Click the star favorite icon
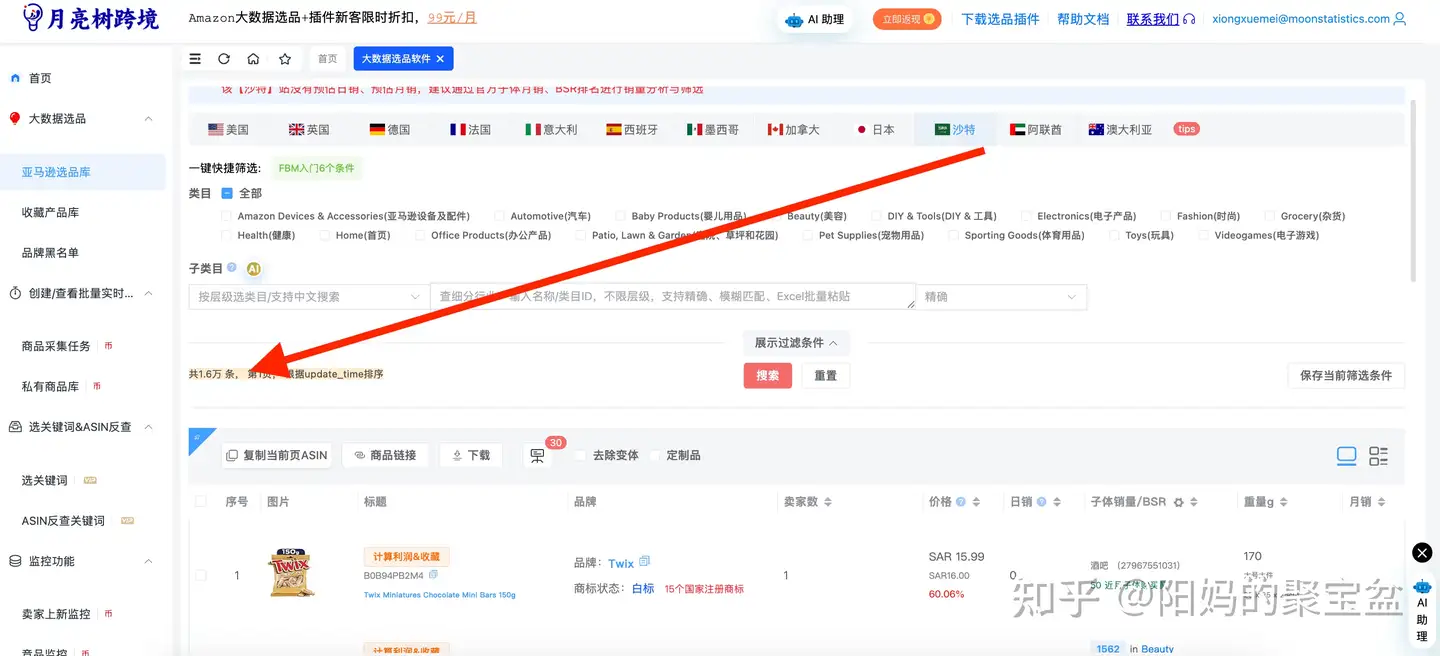The width and height of the screenshot is (1440, 656). coord(285,59)
